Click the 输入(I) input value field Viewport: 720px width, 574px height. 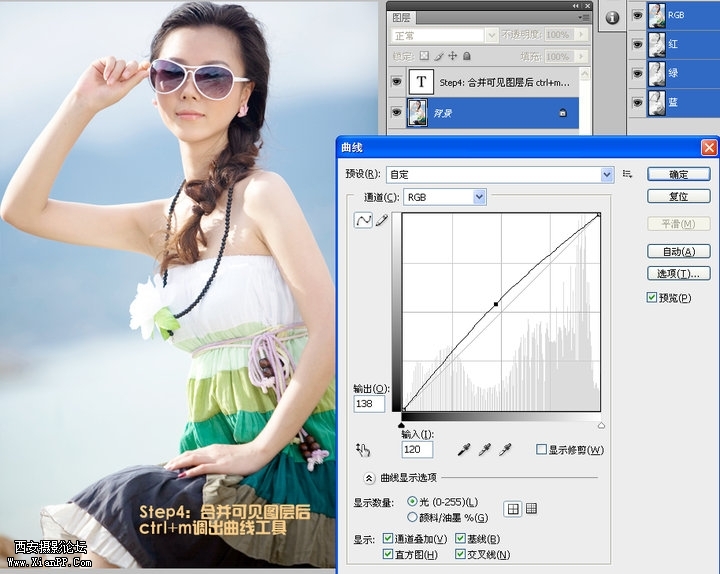coord(417,450)
